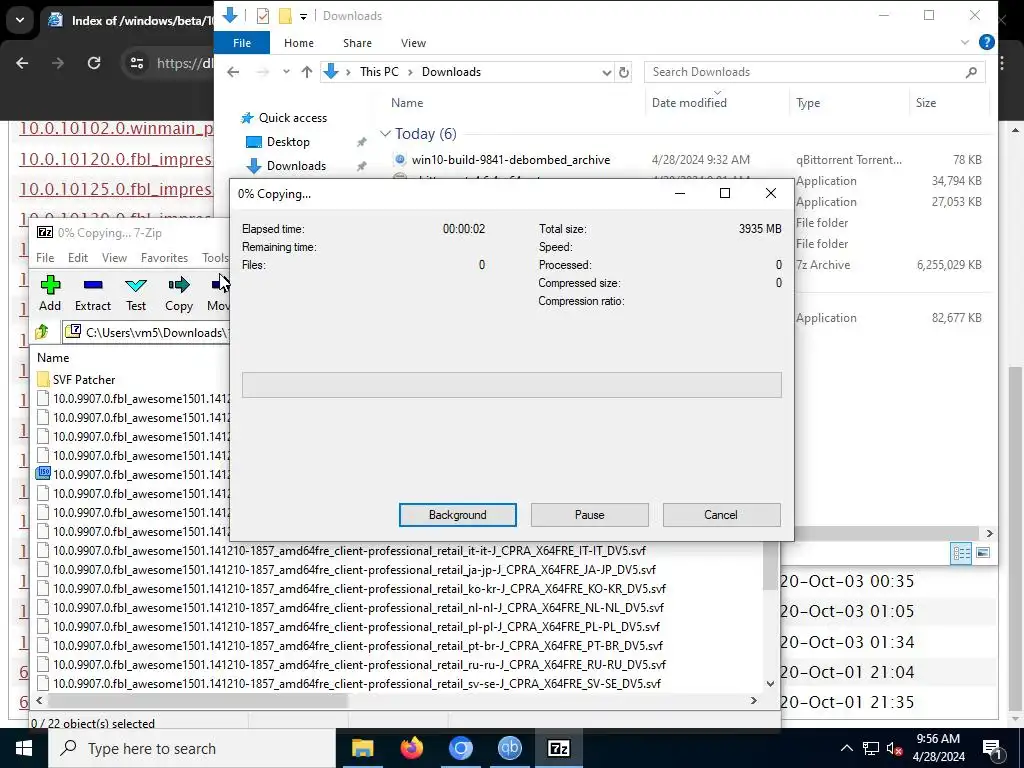Screen dimensions: 1024x768
Task: Open browser site information icon
Action: coord(136,63)
